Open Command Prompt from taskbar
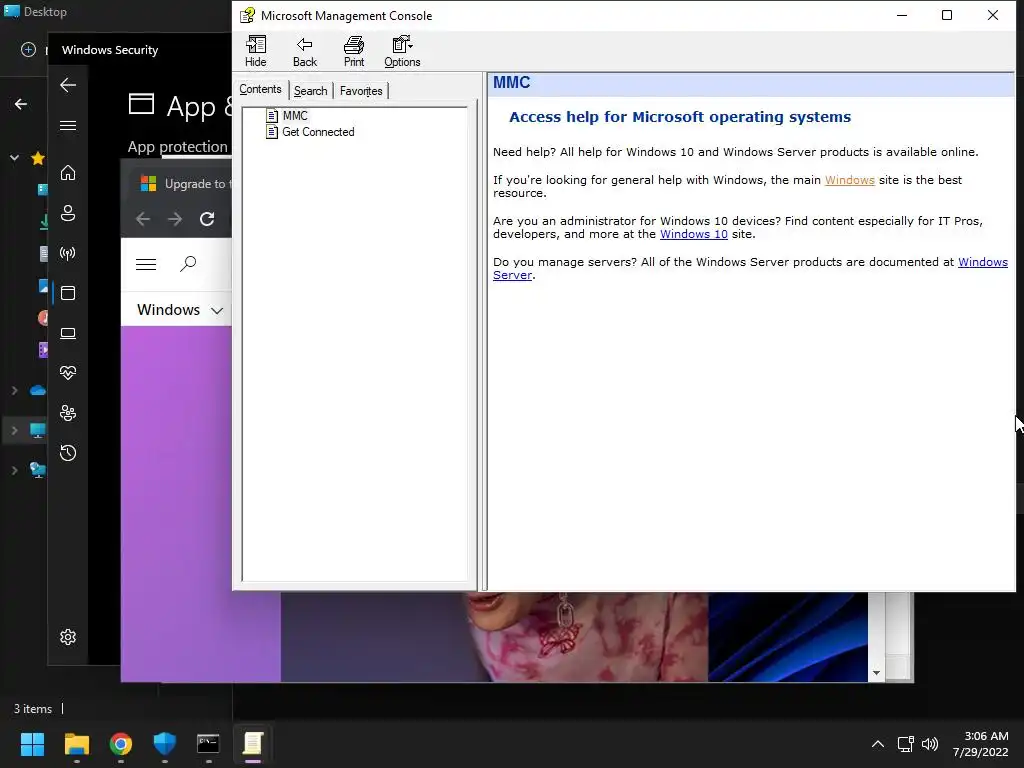This screenshot has height=768, width=1024. 208,744
